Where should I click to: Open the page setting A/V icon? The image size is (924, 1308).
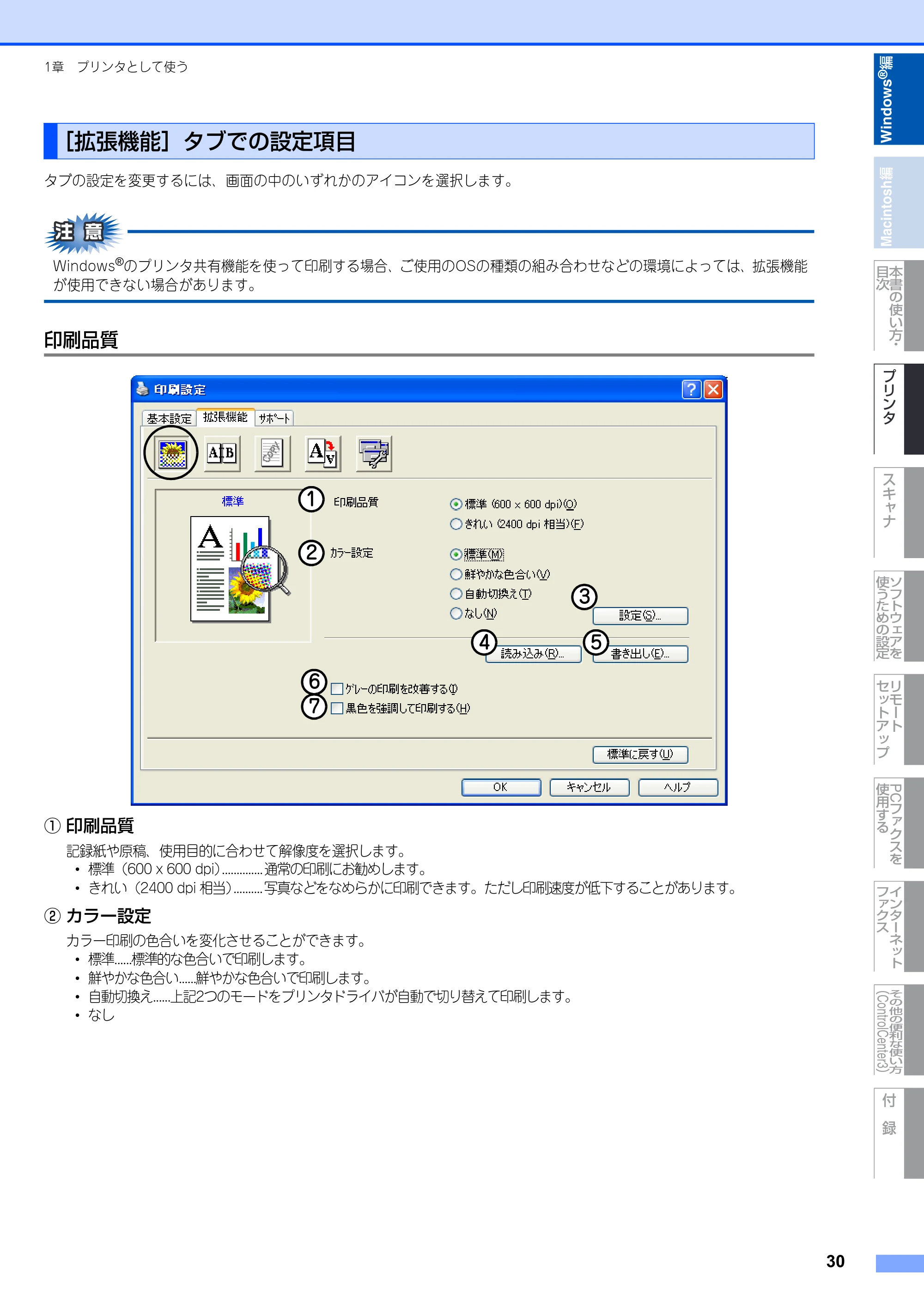[x=323, y=453]
